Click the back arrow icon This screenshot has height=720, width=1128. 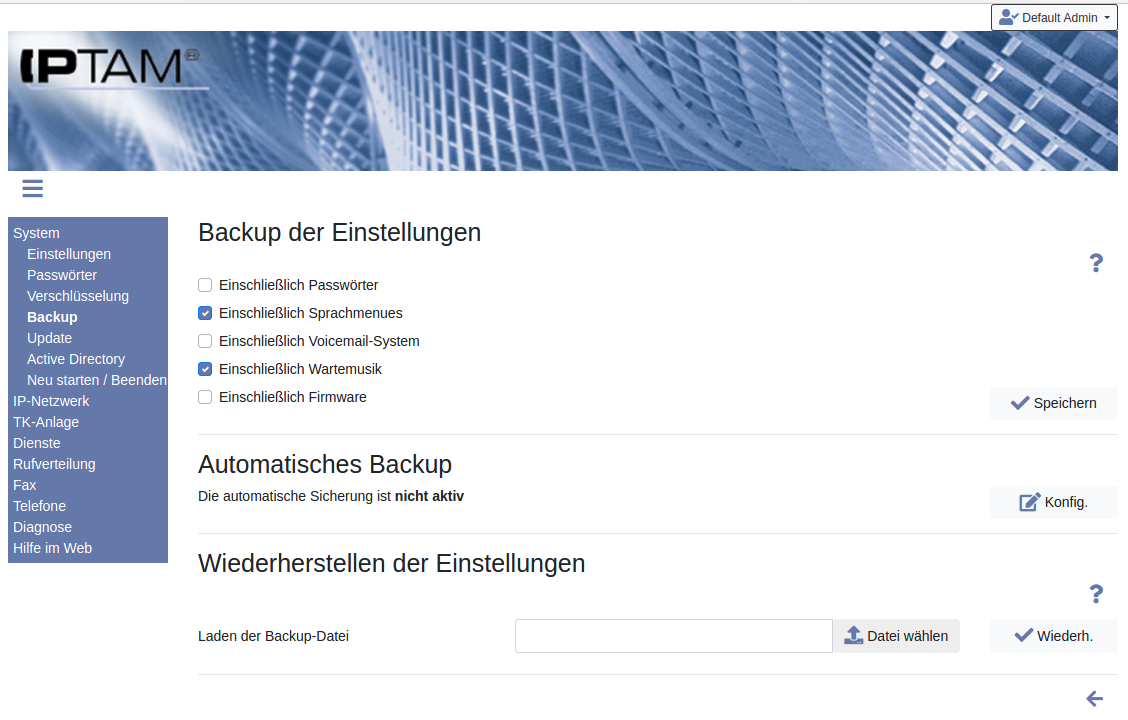pos(1095,698)
